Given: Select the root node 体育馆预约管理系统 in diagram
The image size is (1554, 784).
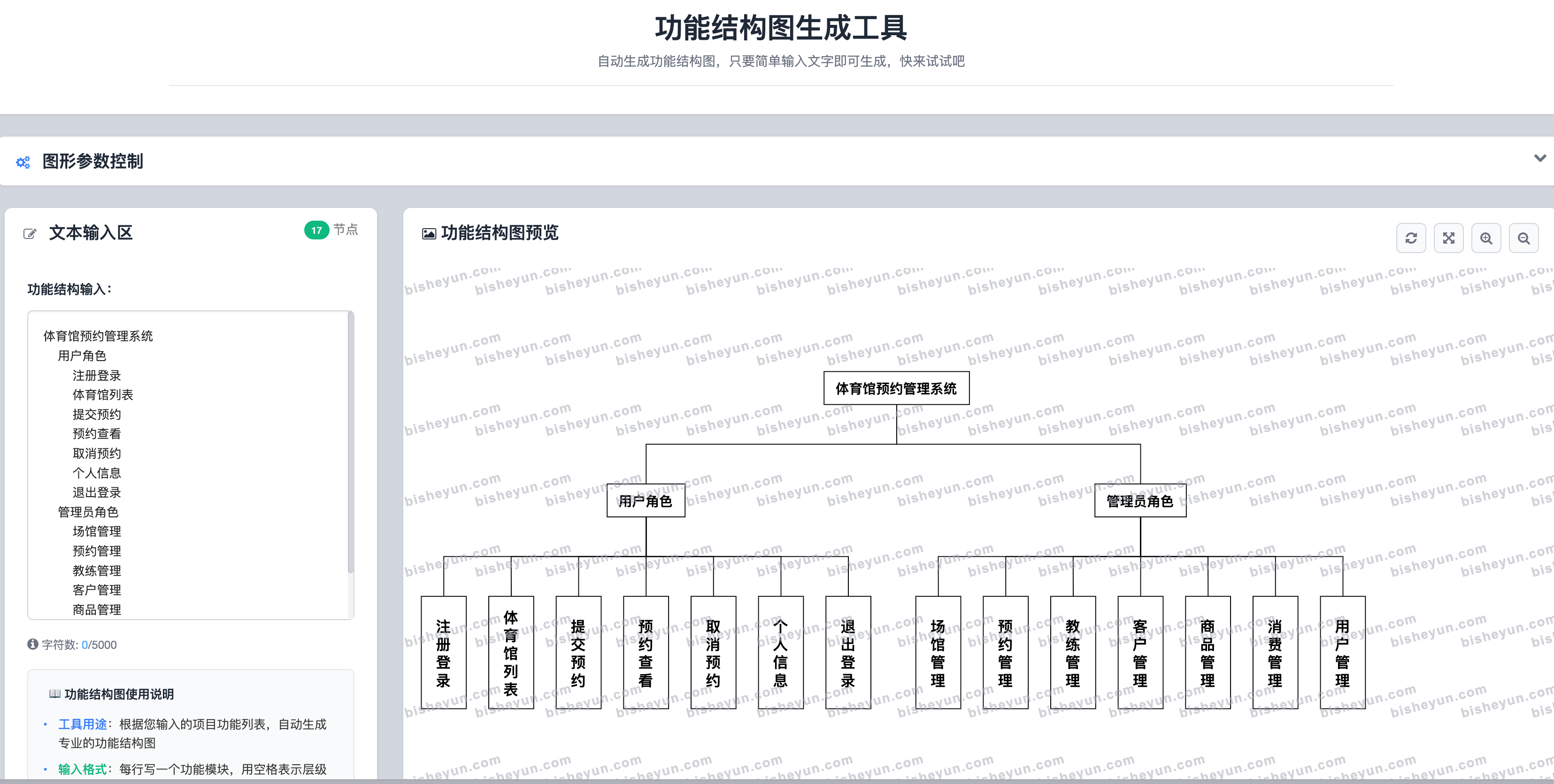Looking at the screenshot, I should (896, 388).
